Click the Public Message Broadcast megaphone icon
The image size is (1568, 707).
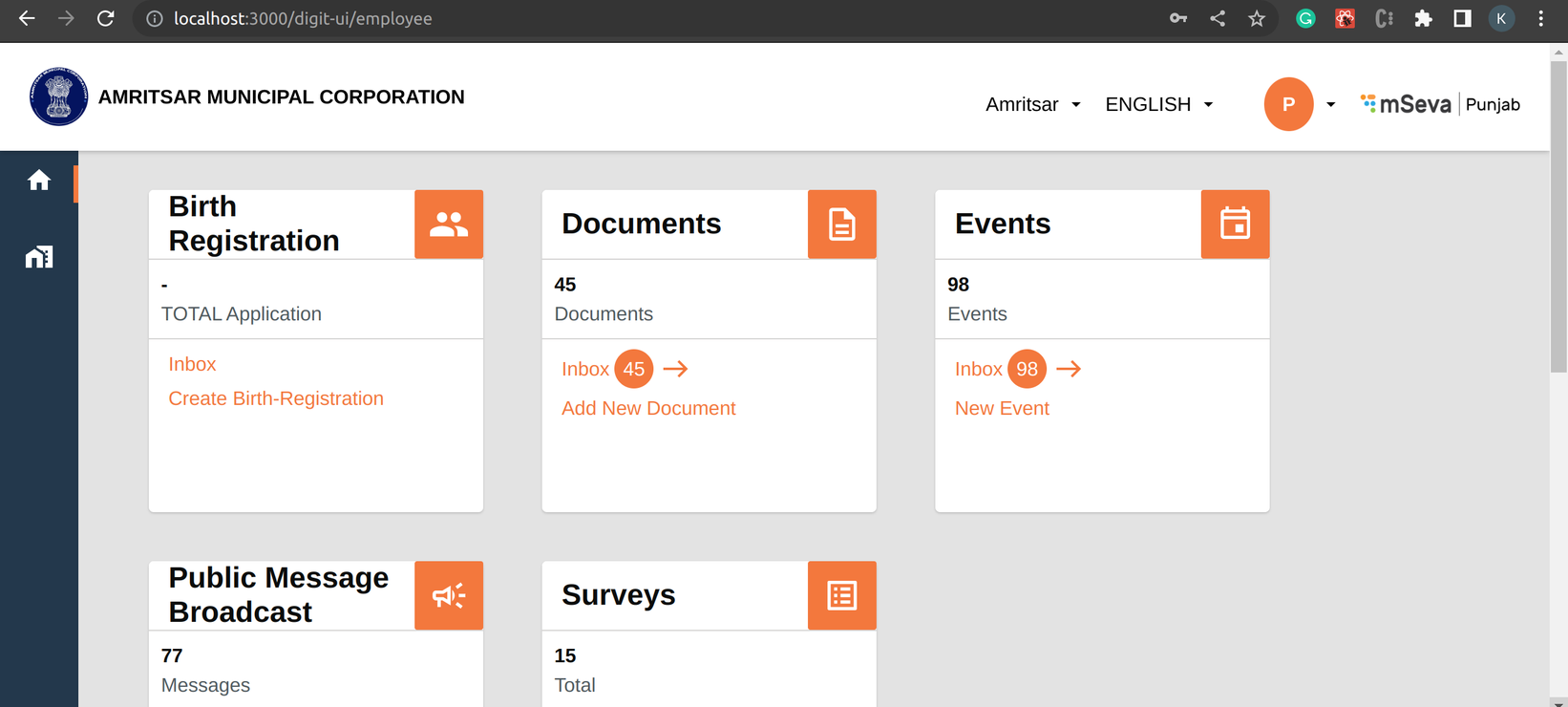[x=448, y=595]
